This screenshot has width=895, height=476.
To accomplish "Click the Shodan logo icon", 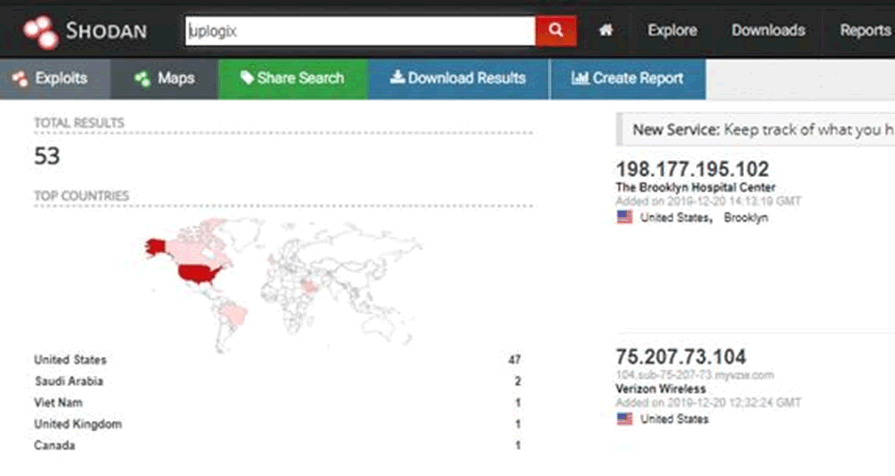I will (41, 31).
